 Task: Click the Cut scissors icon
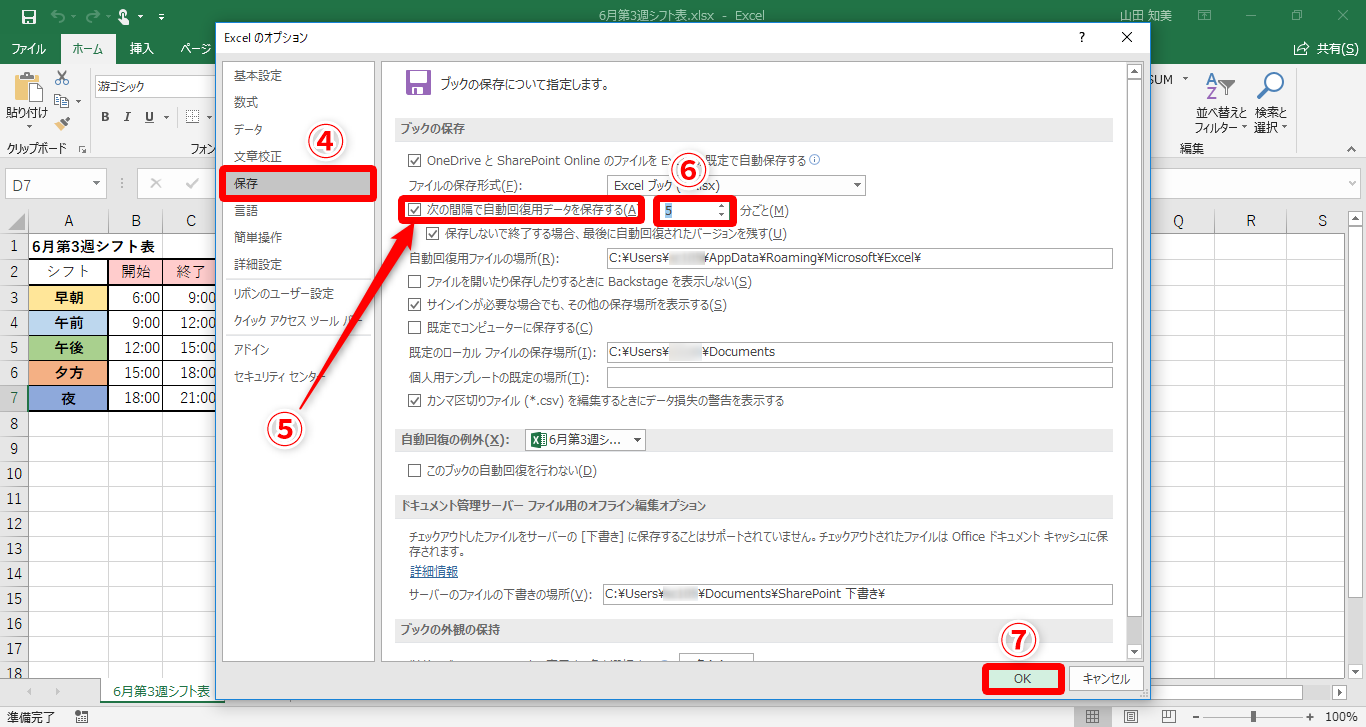pos(62,78)
